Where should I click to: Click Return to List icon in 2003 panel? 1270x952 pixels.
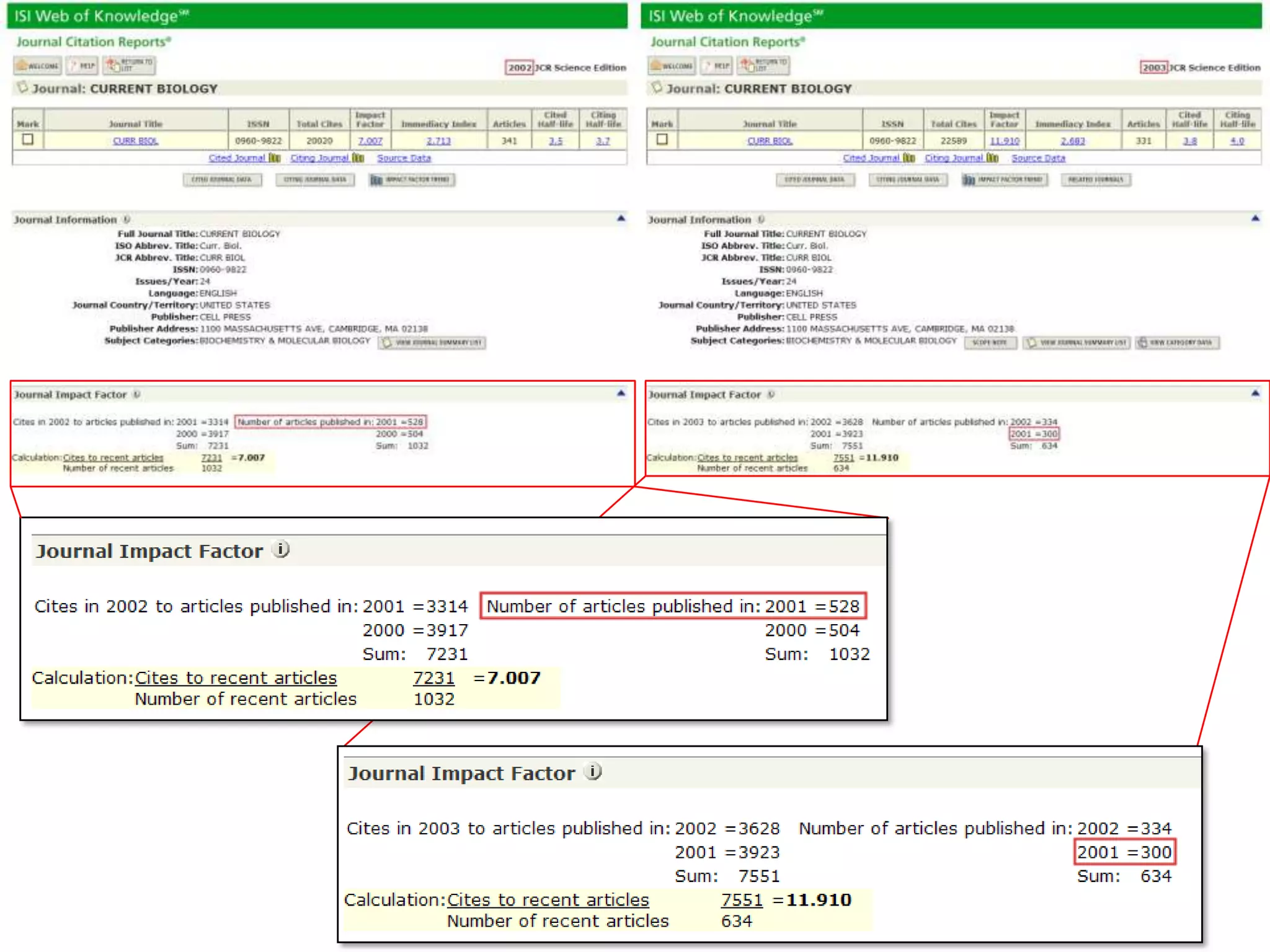(764, 65)
